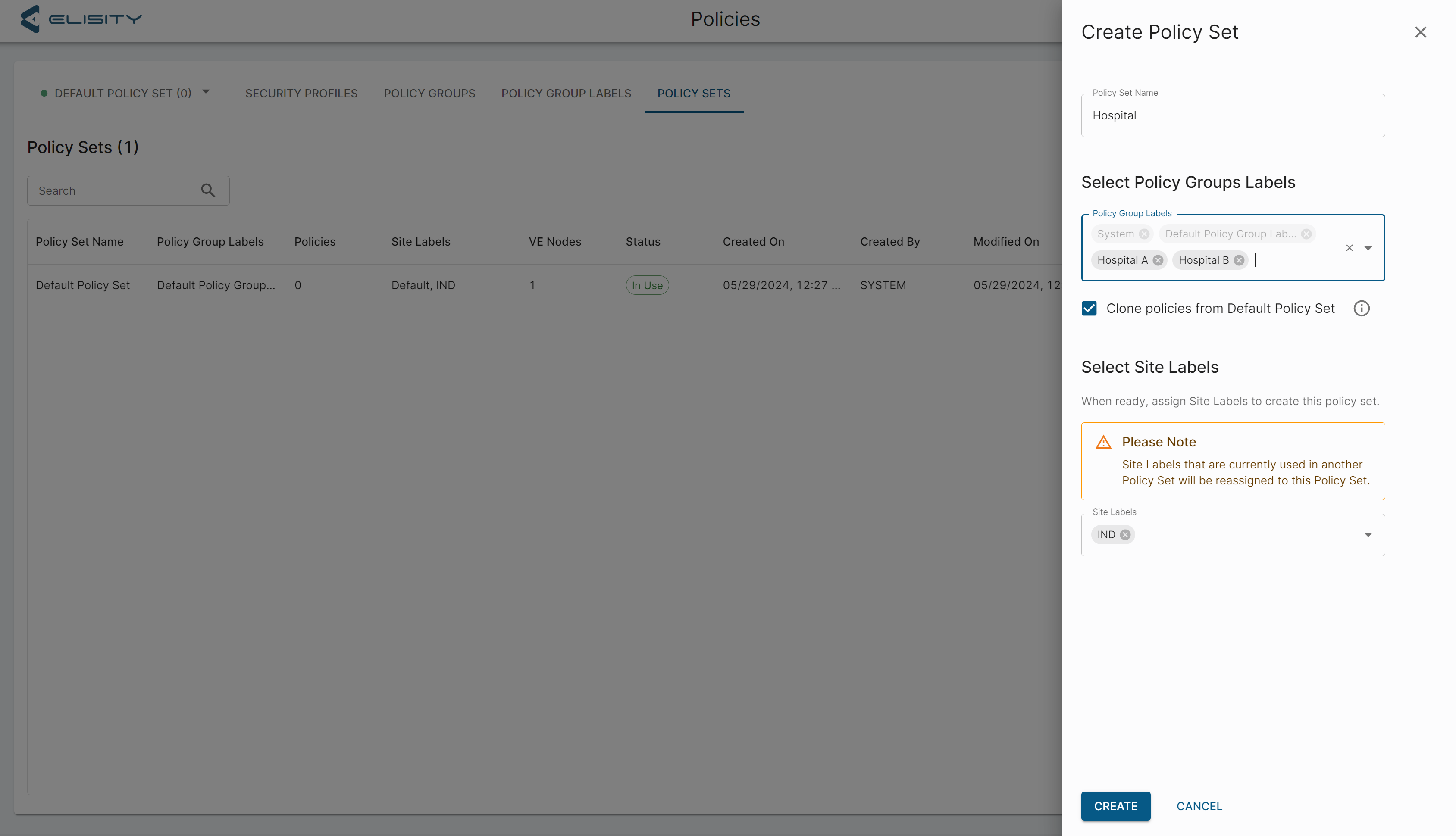The height and width of the screenshot is (836, 1456).
Task: Click the Policy Group Labels input area
Action: [1233, 247]
